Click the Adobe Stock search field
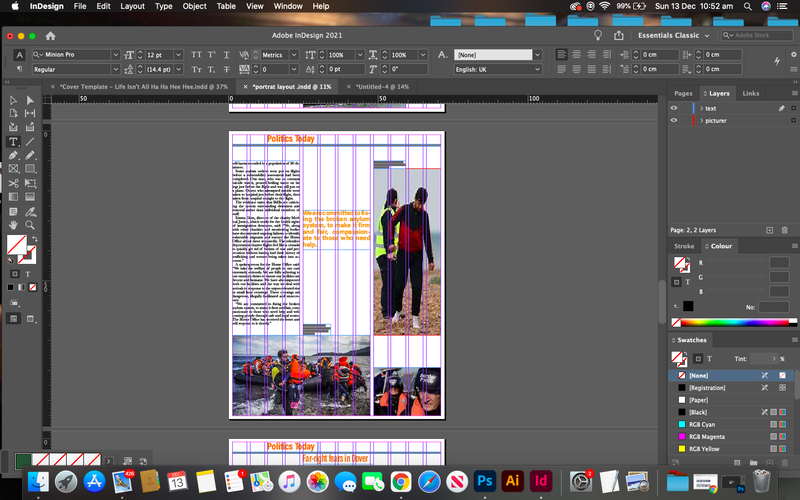This screenshot has height=500, width=800. [756, 35]
